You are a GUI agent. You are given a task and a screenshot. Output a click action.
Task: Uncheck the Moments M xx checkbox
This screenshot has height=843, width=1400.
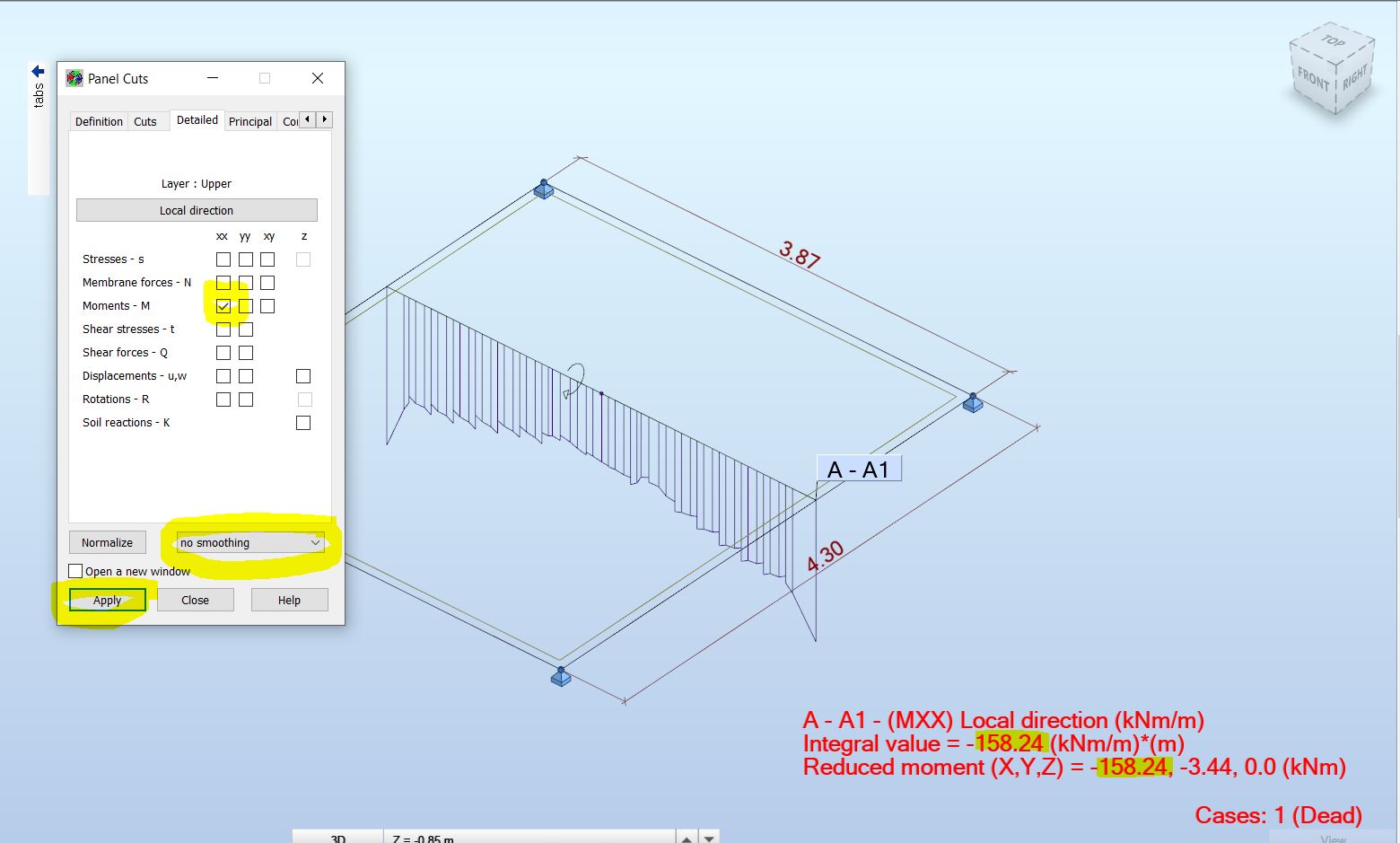tap(223, 306)
